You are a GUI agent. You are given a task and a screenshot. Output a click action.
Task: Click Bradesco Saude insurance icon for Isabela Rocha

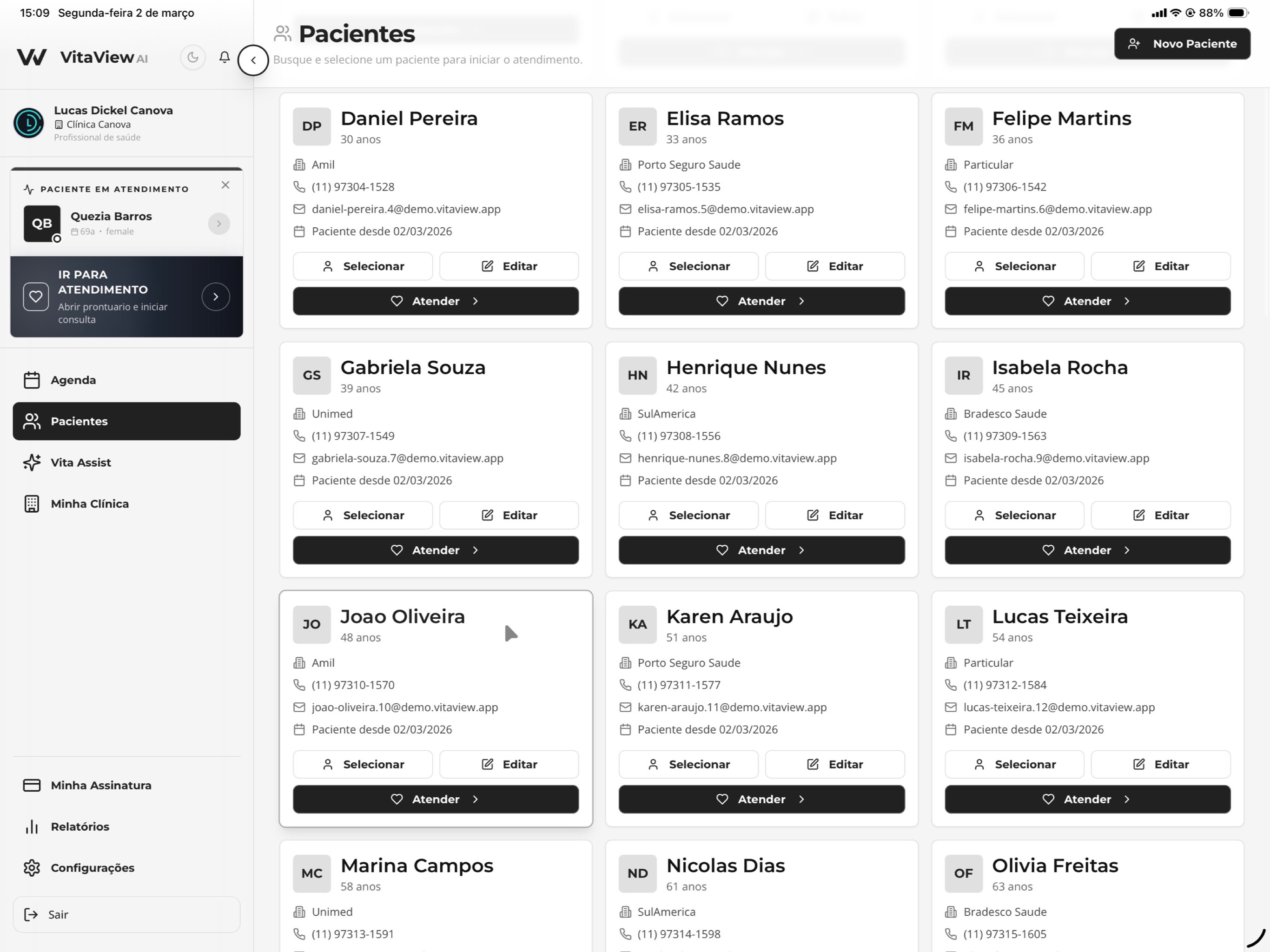tap(951, 414)
